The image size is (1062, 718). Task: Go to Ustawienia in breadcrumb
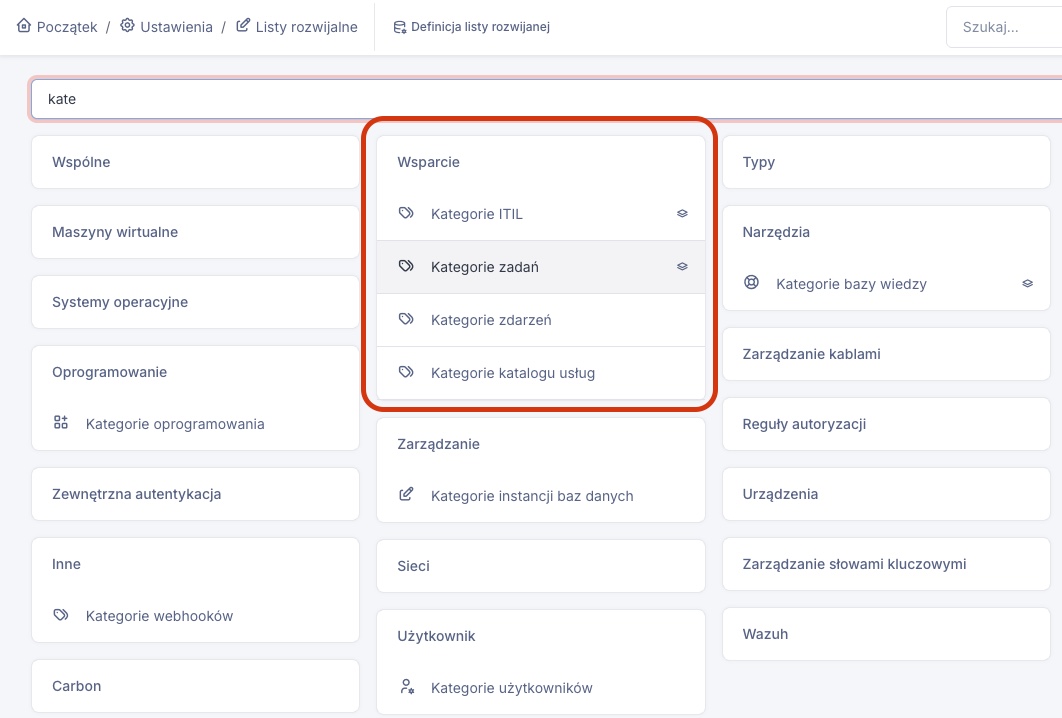point(166,27)
